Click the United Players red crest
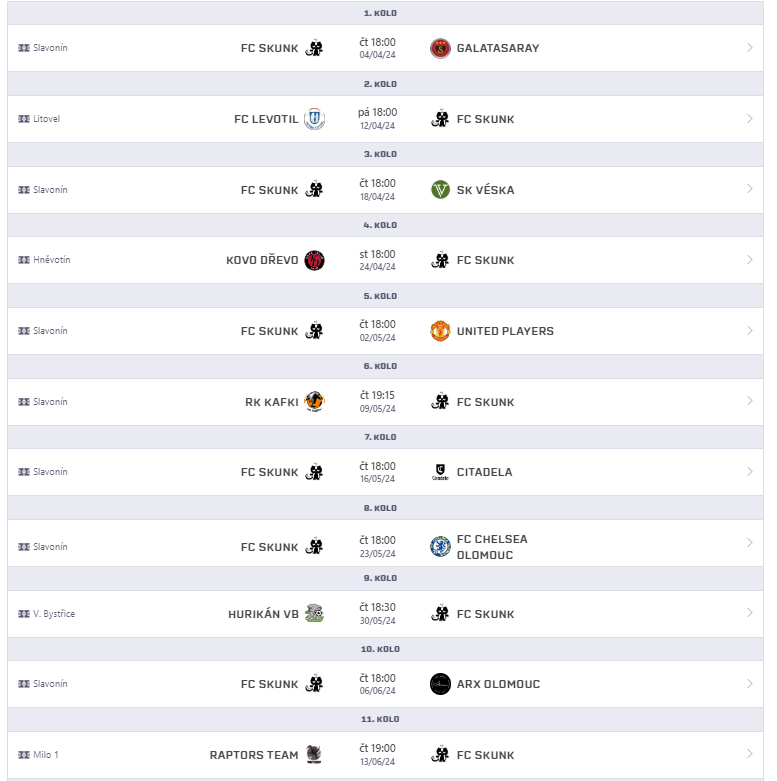777x781 pixels. pos(440,331)
